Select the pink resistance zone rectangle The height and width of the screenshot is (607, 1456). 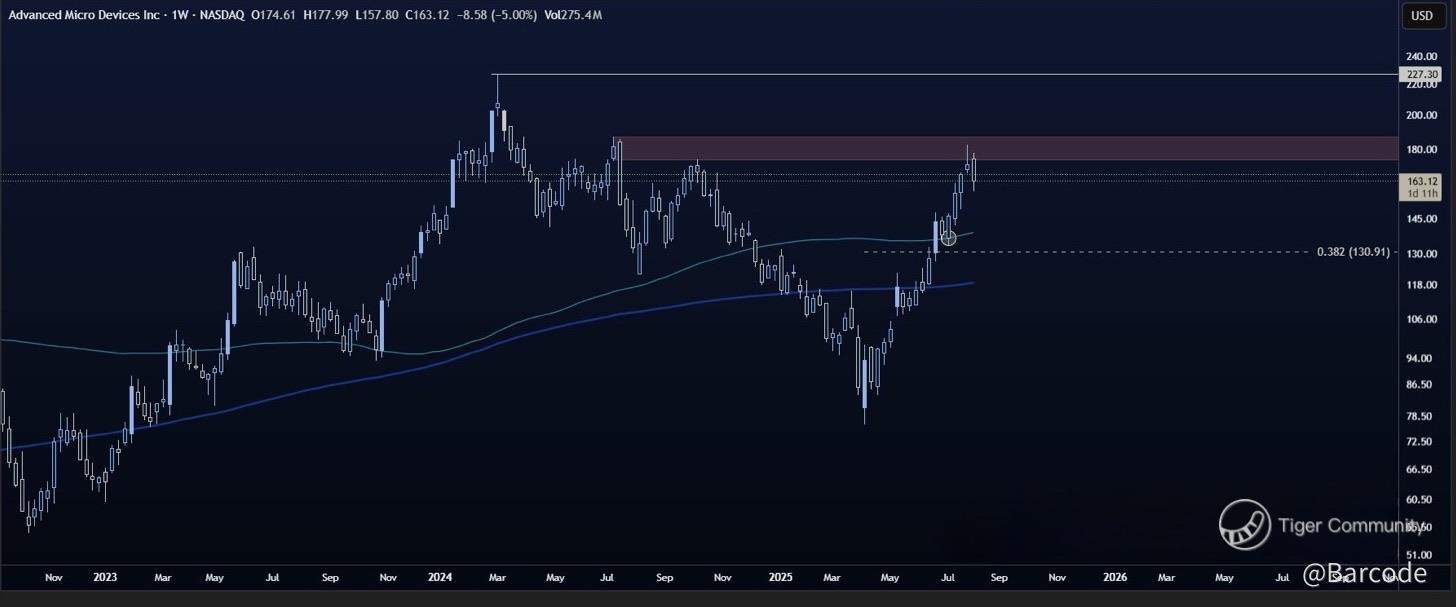1005,148
